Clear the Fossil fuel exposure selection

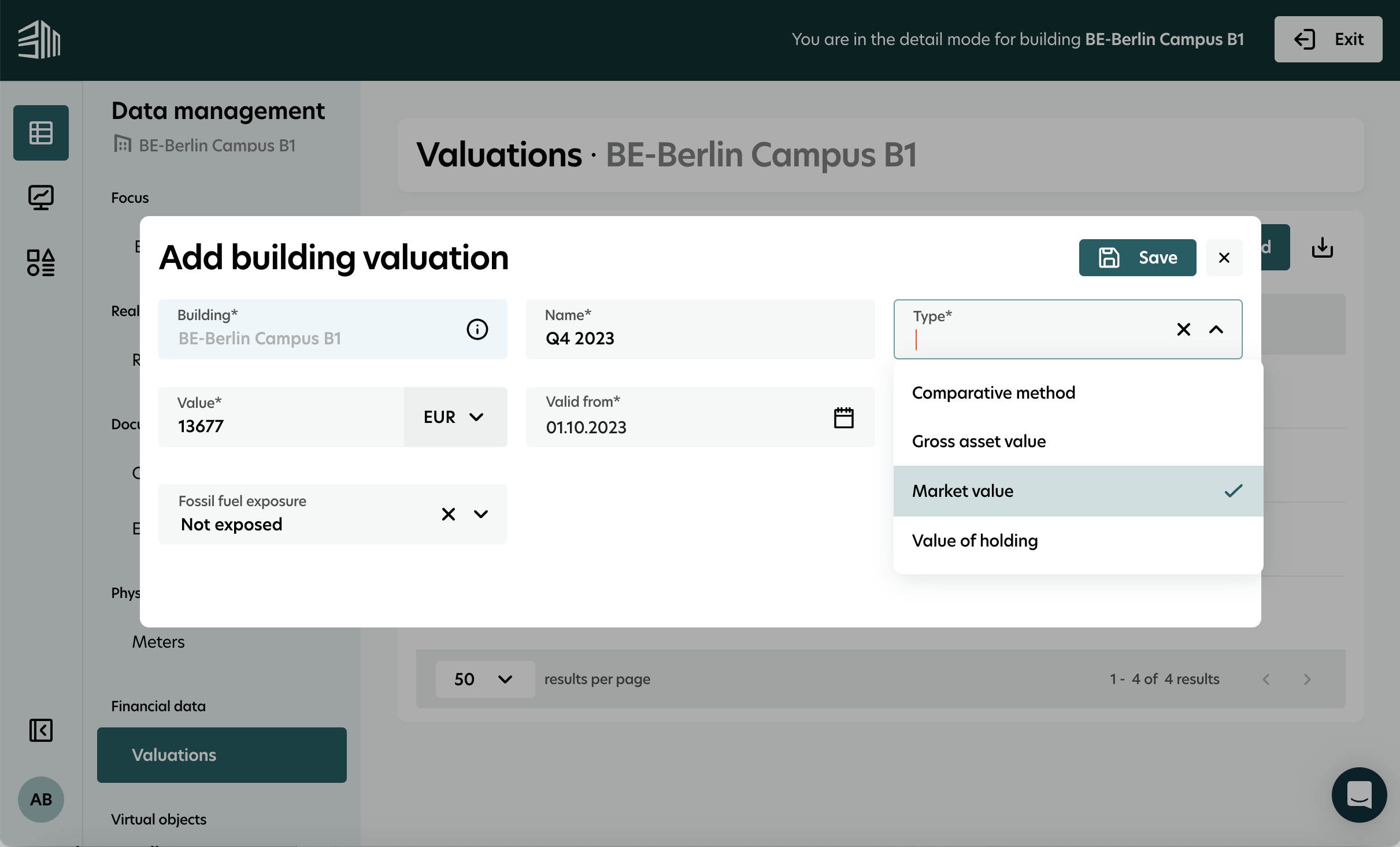pyautogui.click(x=449, y=514)
